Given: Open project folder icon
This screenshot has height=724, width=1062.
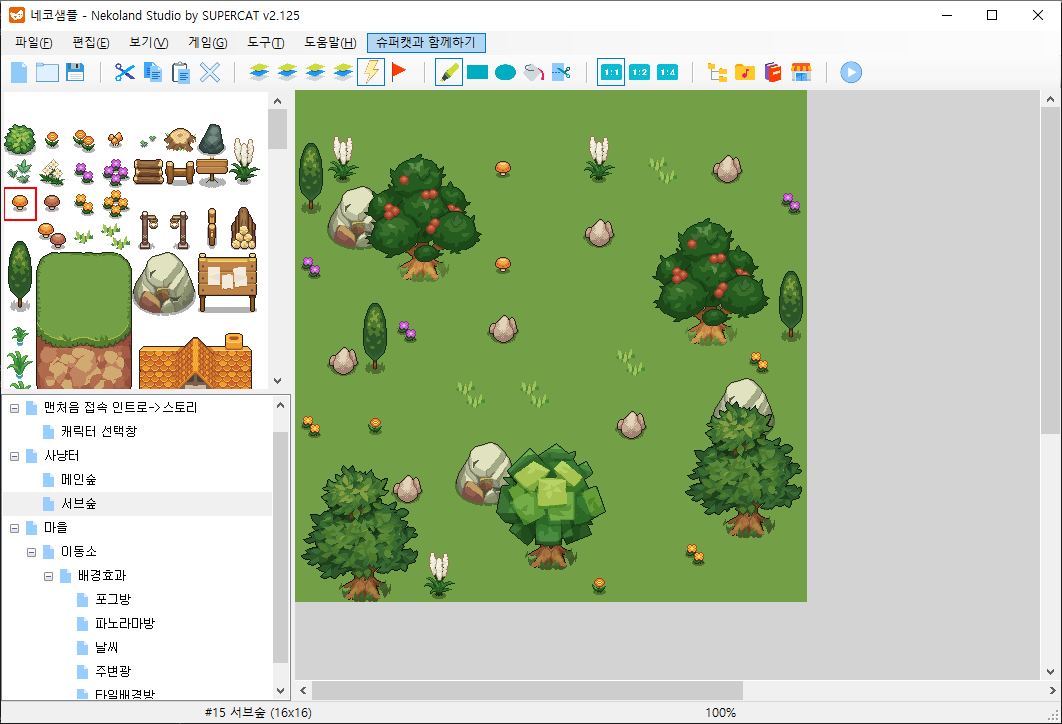Looking at the screenshot, I should [47, 72].
